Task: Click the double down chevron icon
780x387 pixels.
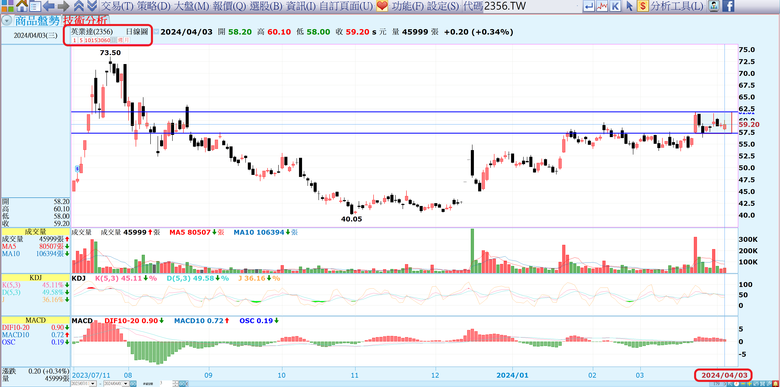Action: tap(92, 6)
